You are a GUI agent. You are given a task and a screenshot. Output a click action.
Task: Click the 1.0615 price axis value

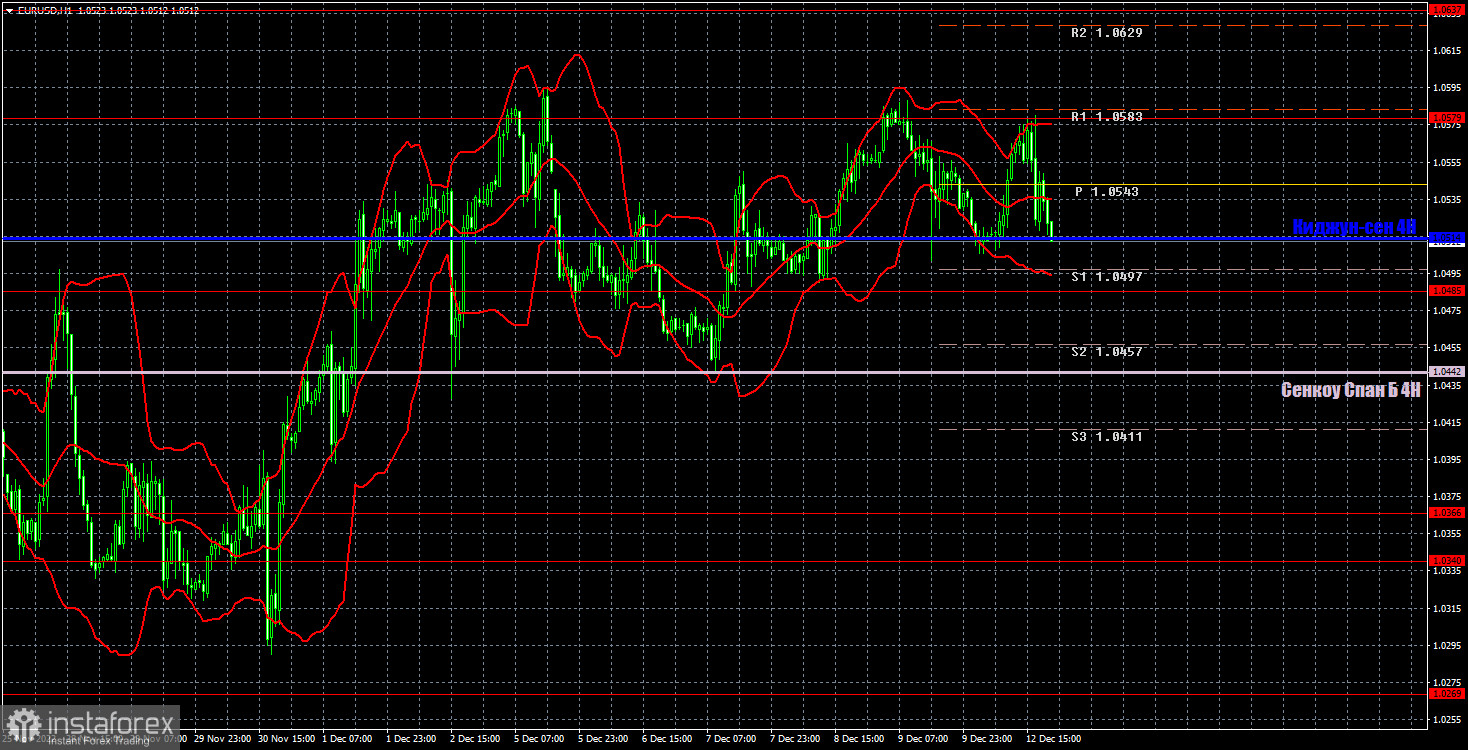coord(1447,50)
